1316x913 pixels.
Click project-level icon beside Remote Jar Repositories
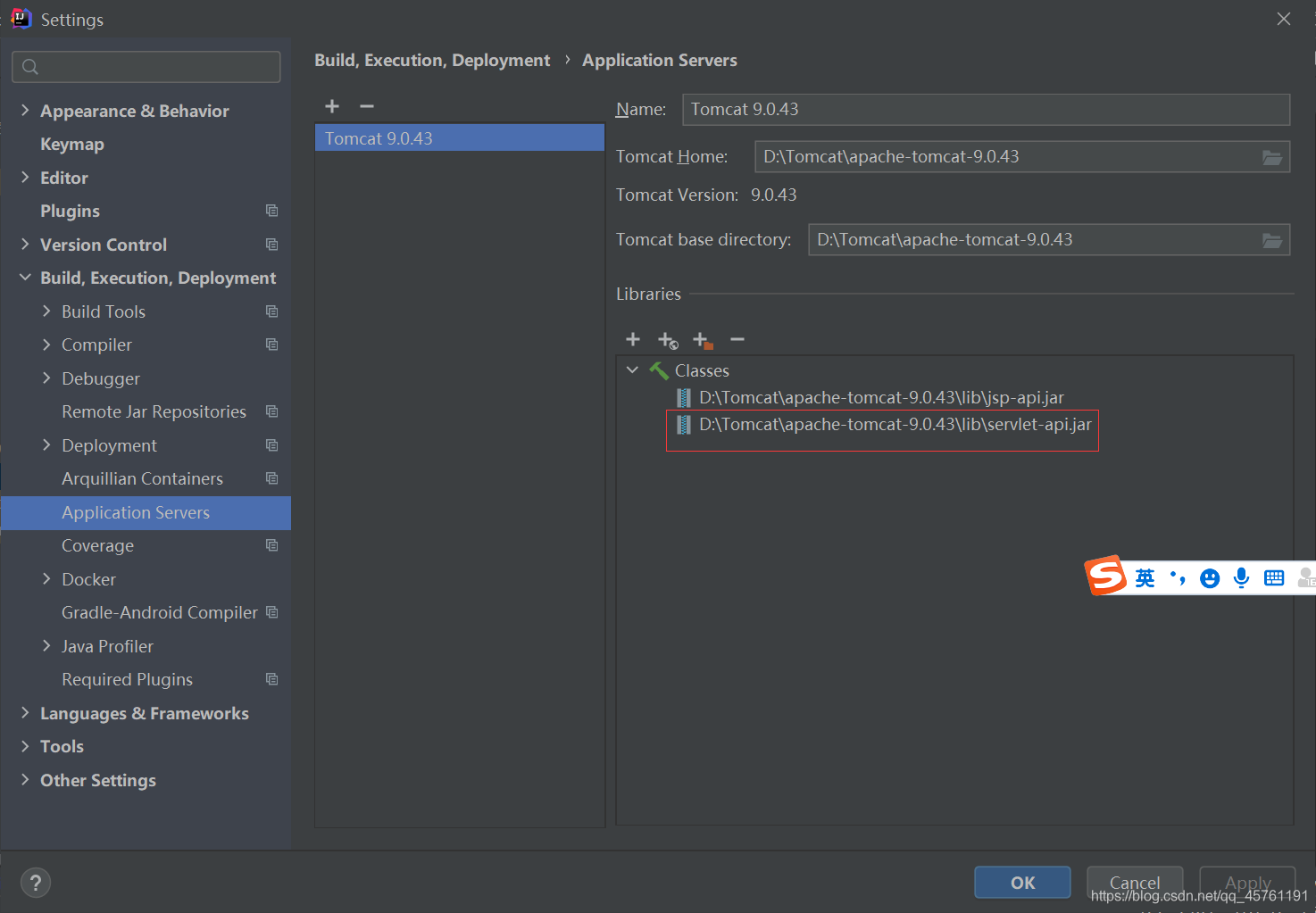[x=272, y=411]
